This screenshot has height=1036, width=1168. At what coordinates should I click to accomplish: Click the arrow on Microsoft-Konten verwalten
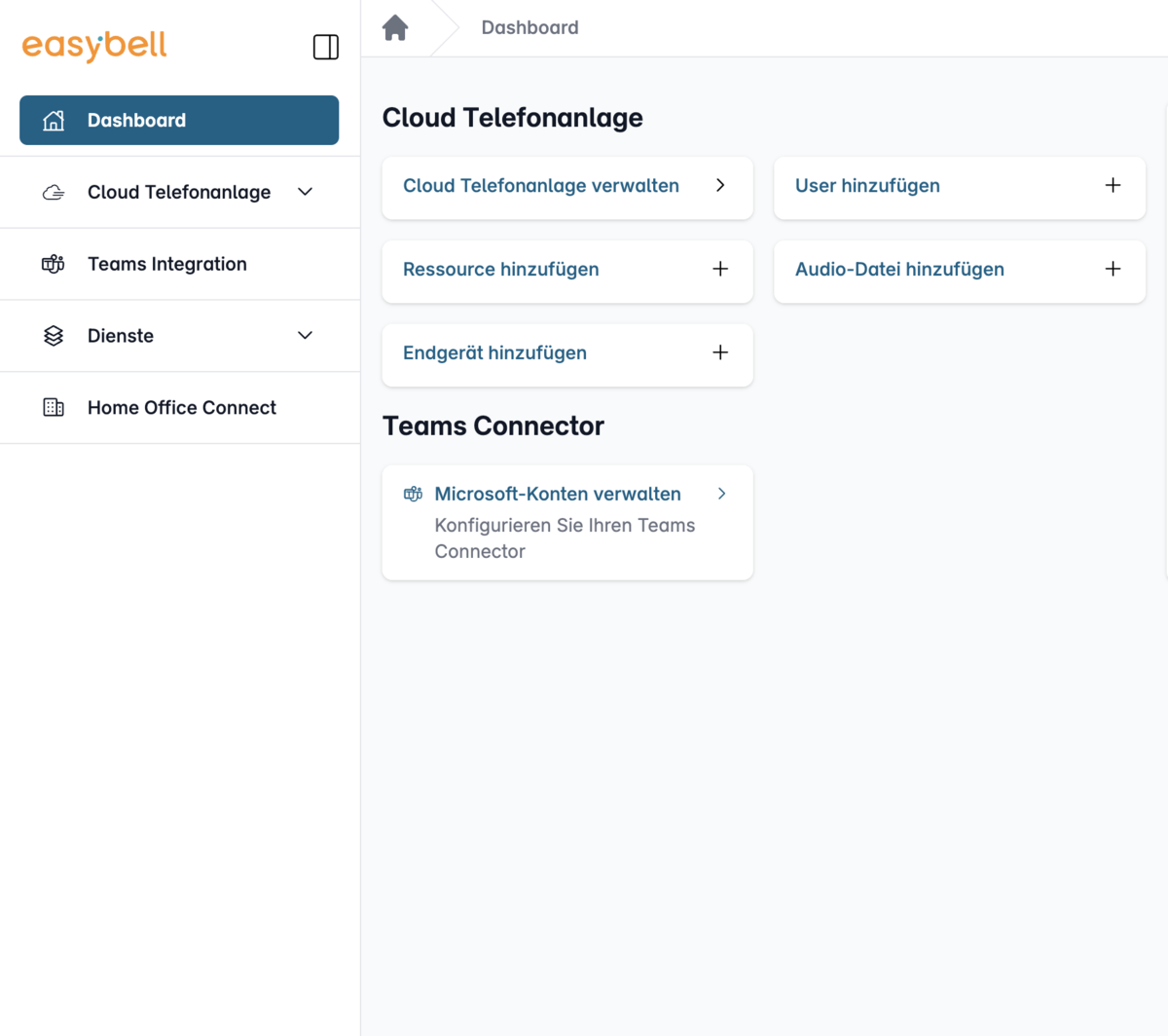pyautogui.click(x=721, y=494)
